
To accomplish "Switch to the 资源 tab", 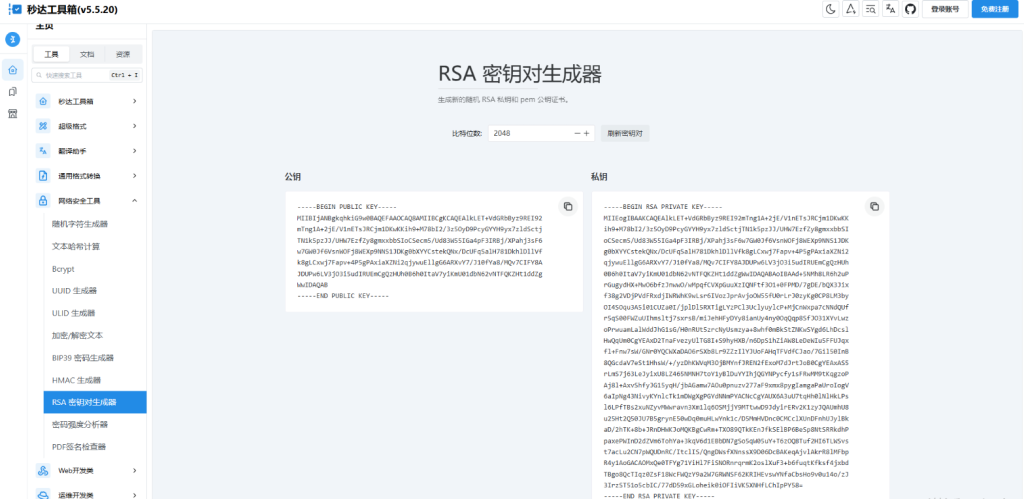I will coord(122,54).
